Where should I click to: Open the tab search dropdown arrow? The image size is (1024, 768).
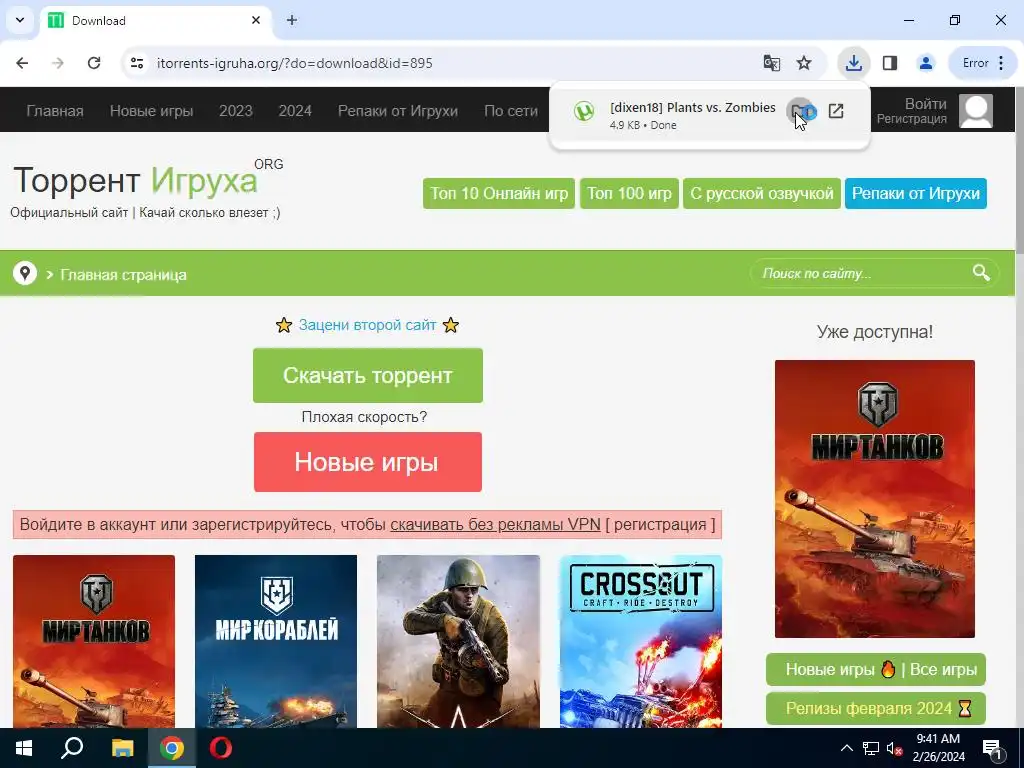pyautogui.click(x=20, y=20)
